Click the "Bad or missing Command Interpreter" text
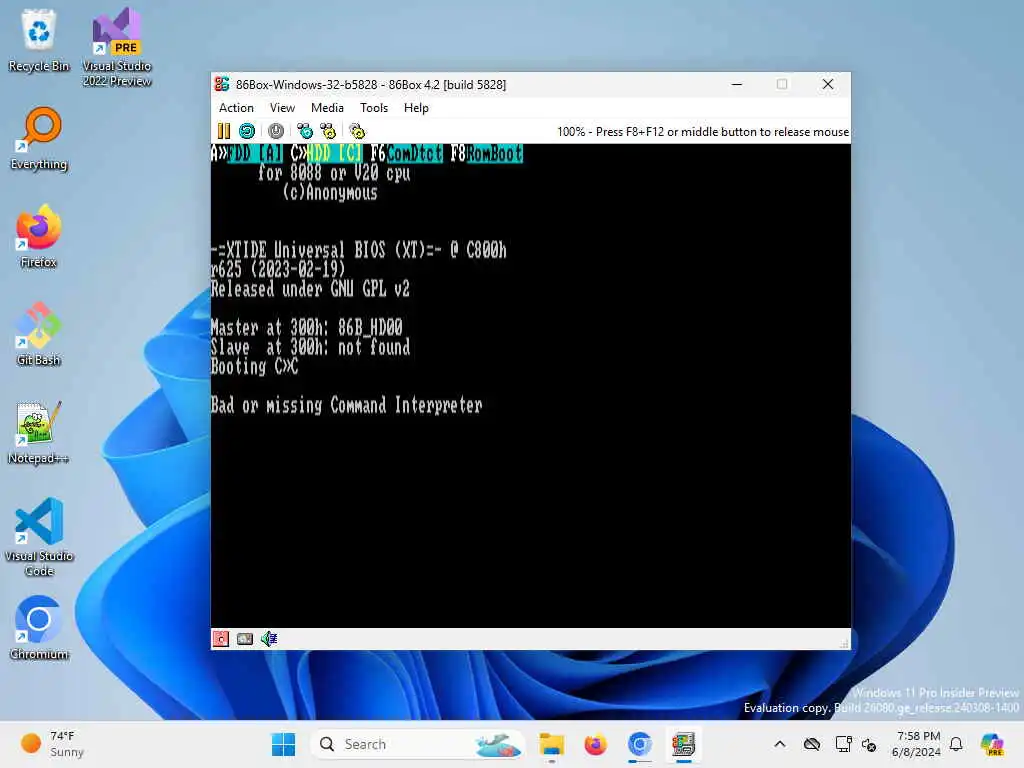Image resolution: width=1024 pixels, height=768 pixels. [x=346, y=406]
